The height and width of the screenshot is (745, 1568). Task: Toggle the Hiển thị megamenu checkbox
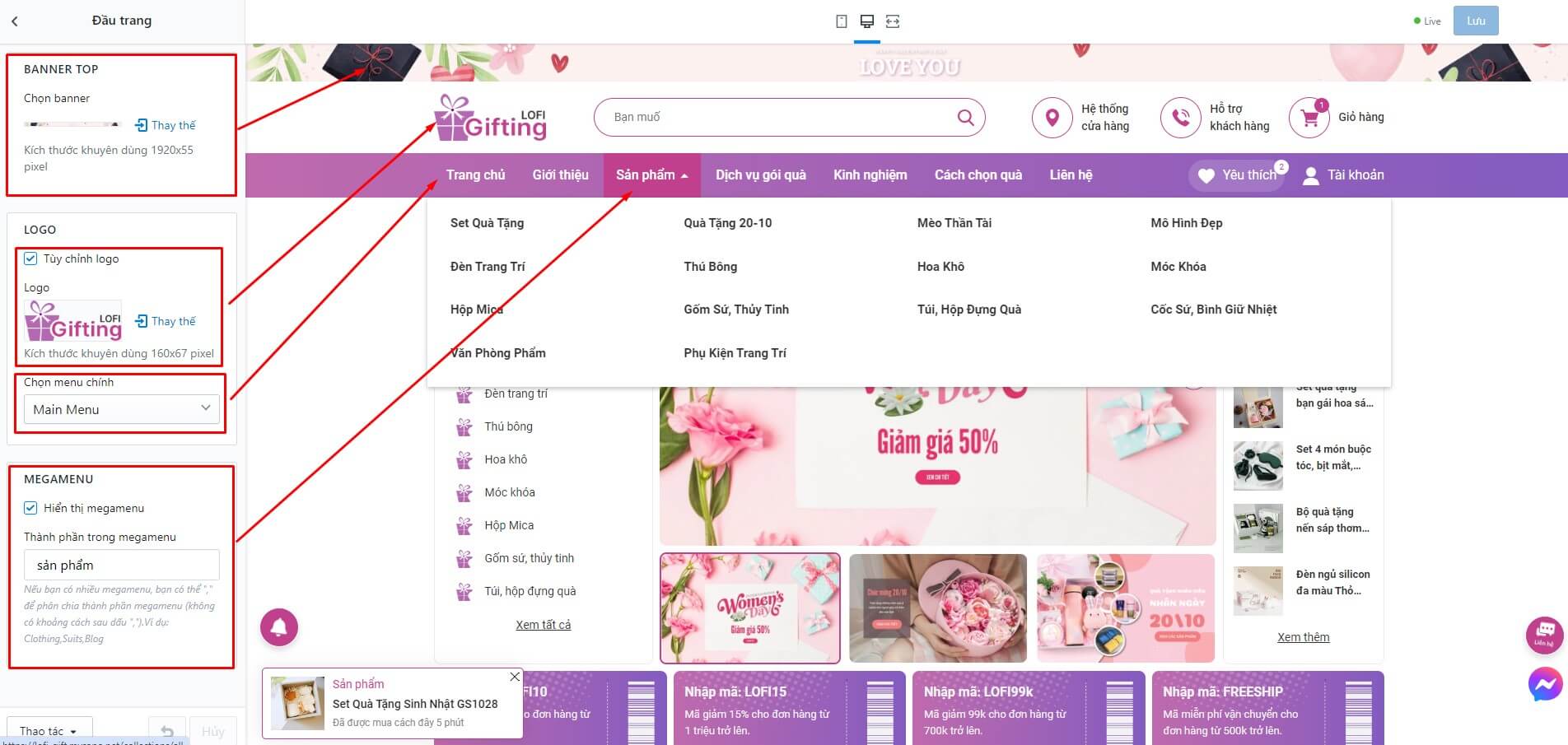tap(30, 508)
